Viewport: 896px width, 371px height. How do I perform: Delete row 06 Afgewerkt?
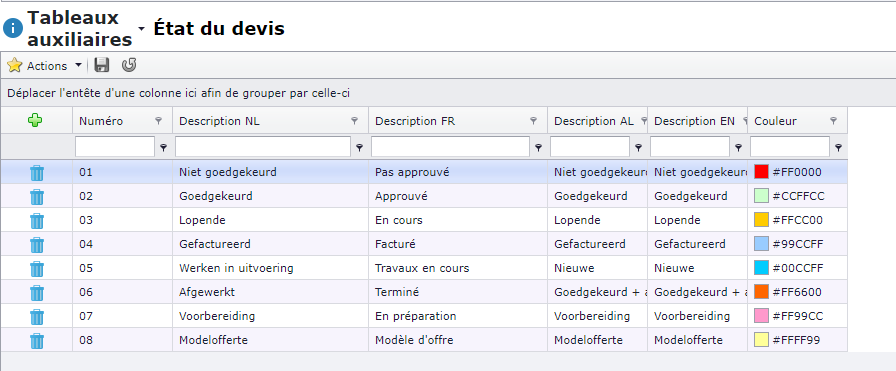[x=37, y=293]
